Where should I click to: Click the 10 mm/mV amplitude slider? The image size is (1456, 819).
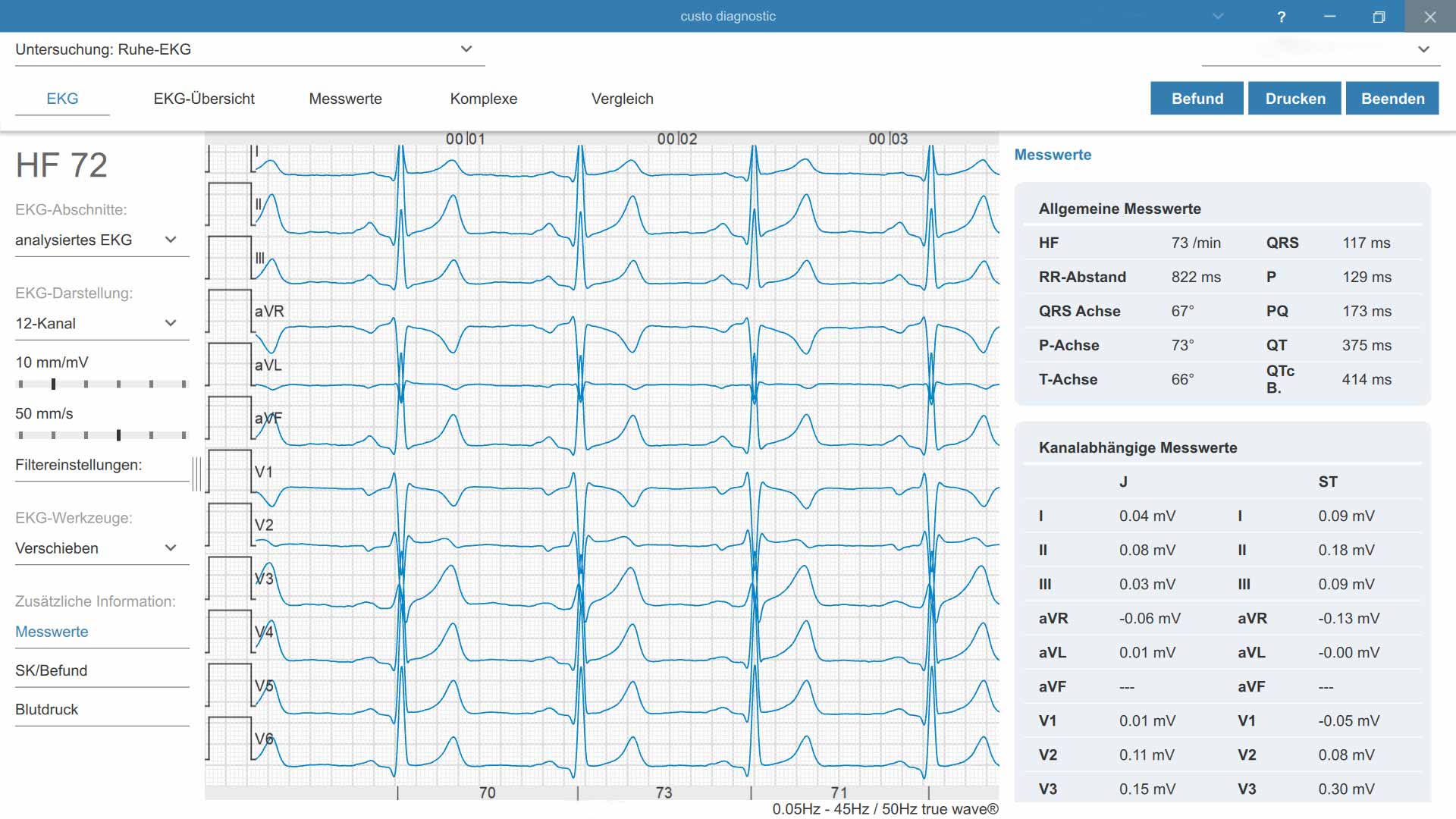[102, 384]
